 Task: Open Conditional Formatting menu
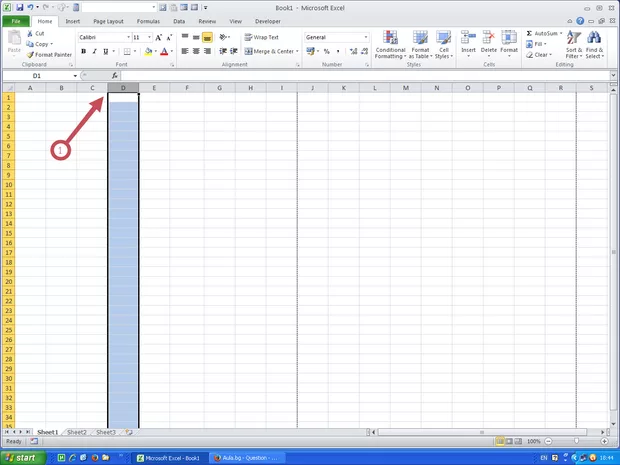(x=390, y=45)
